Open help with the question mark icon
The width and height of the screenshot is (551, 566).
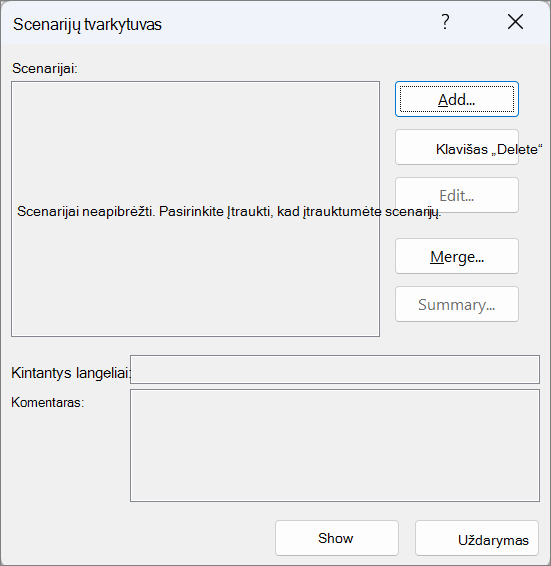(x=446, y=22)
